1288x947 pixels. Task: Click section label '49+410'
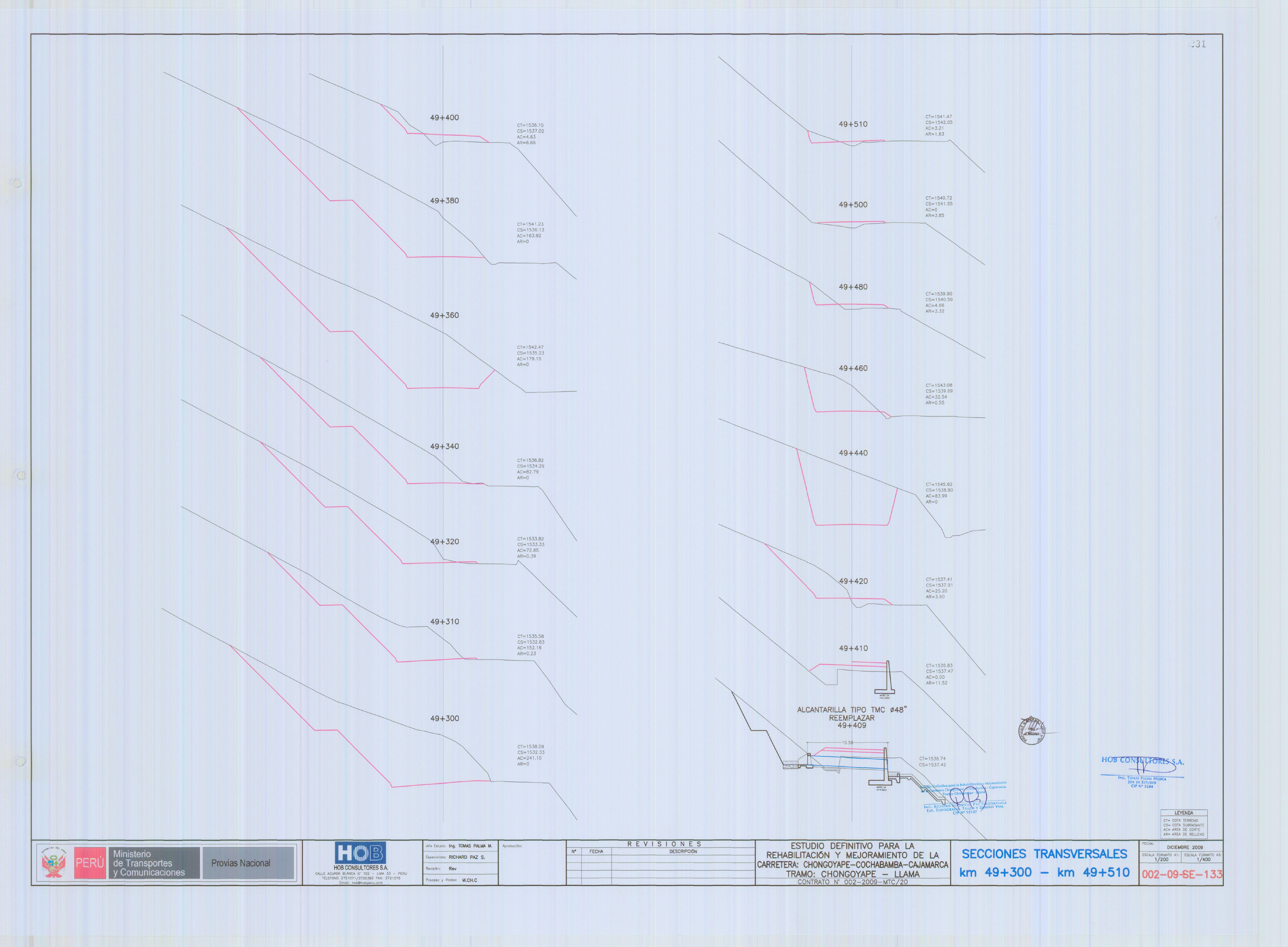853,648
